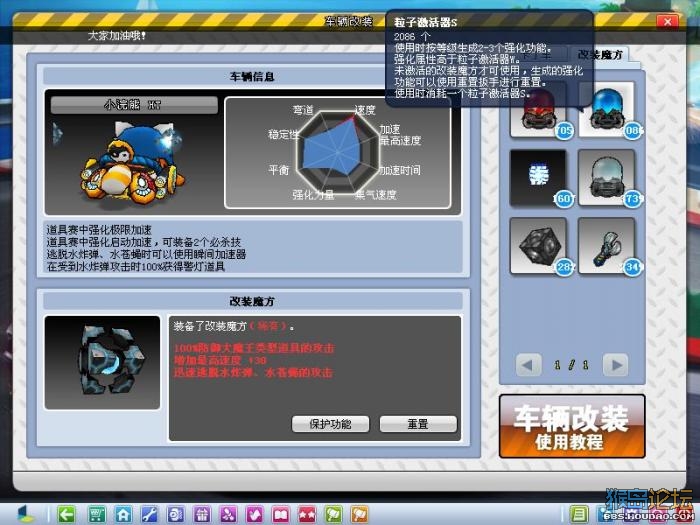Open the 车辆改装 使用教程 tutorial banner
This screenshot has height=525, width=700.
[x=572, y=426]
